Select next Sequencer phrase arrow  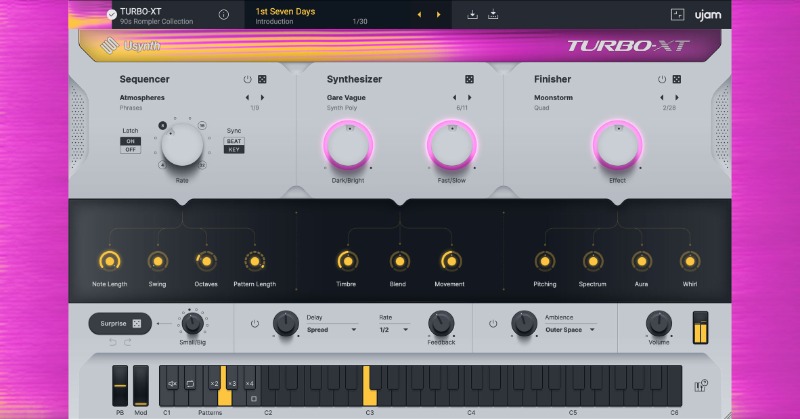[263, 97]
